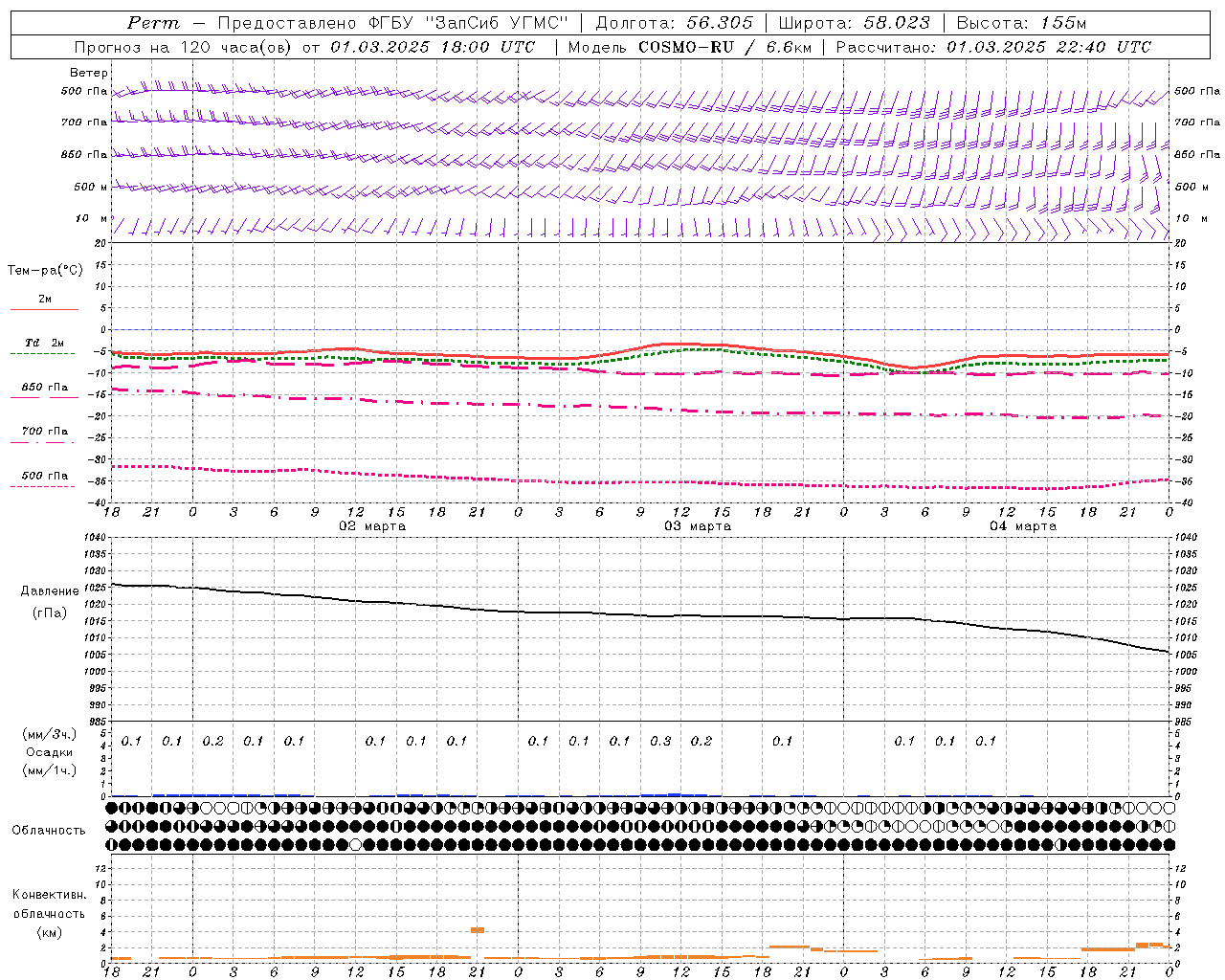Click the "0.3" precipitation value
This screenshot has height=980, width=1225.
click(x=660, y=742)
